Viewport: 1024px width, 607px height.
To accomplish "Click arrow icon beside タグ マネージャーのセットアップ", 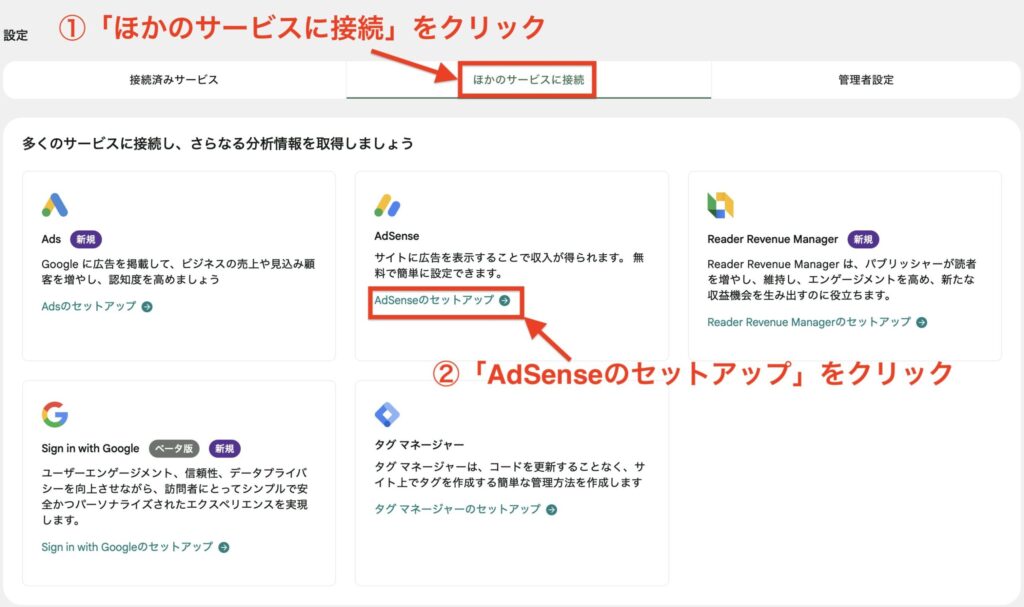I will (552, 510).
